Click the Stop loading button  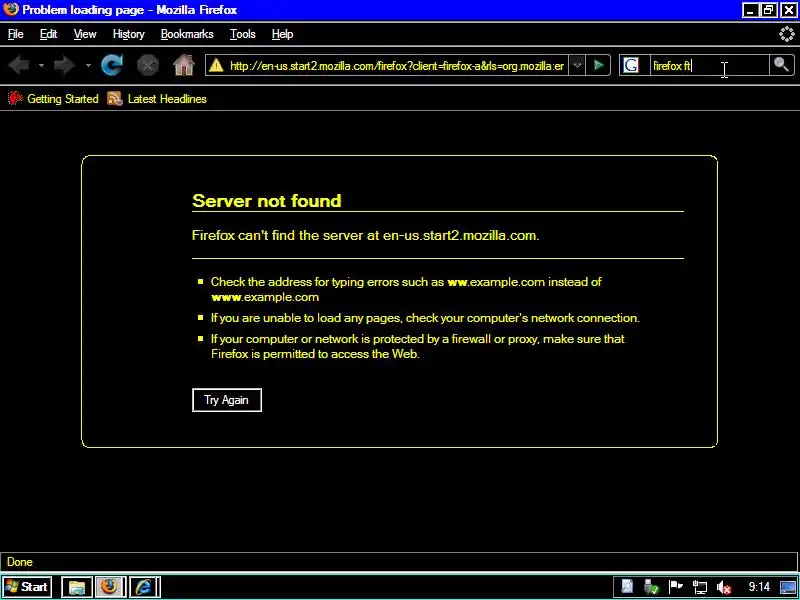(x=148, y=65)
